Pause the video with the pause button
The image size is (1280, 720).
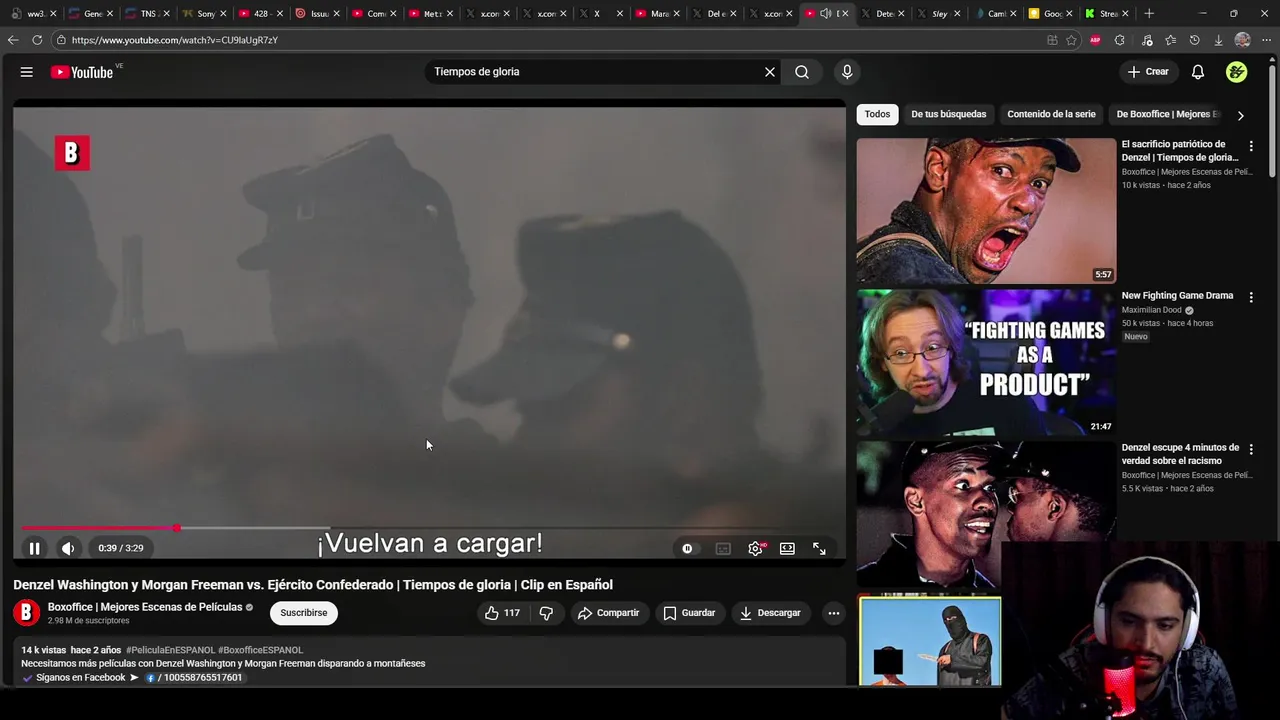[x=34, y=548]
